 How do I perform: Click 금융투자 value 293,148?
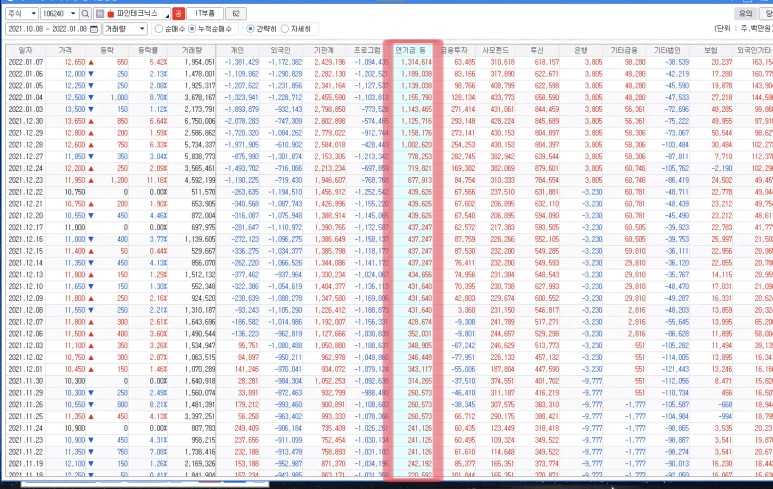click(x=463, y=121)
